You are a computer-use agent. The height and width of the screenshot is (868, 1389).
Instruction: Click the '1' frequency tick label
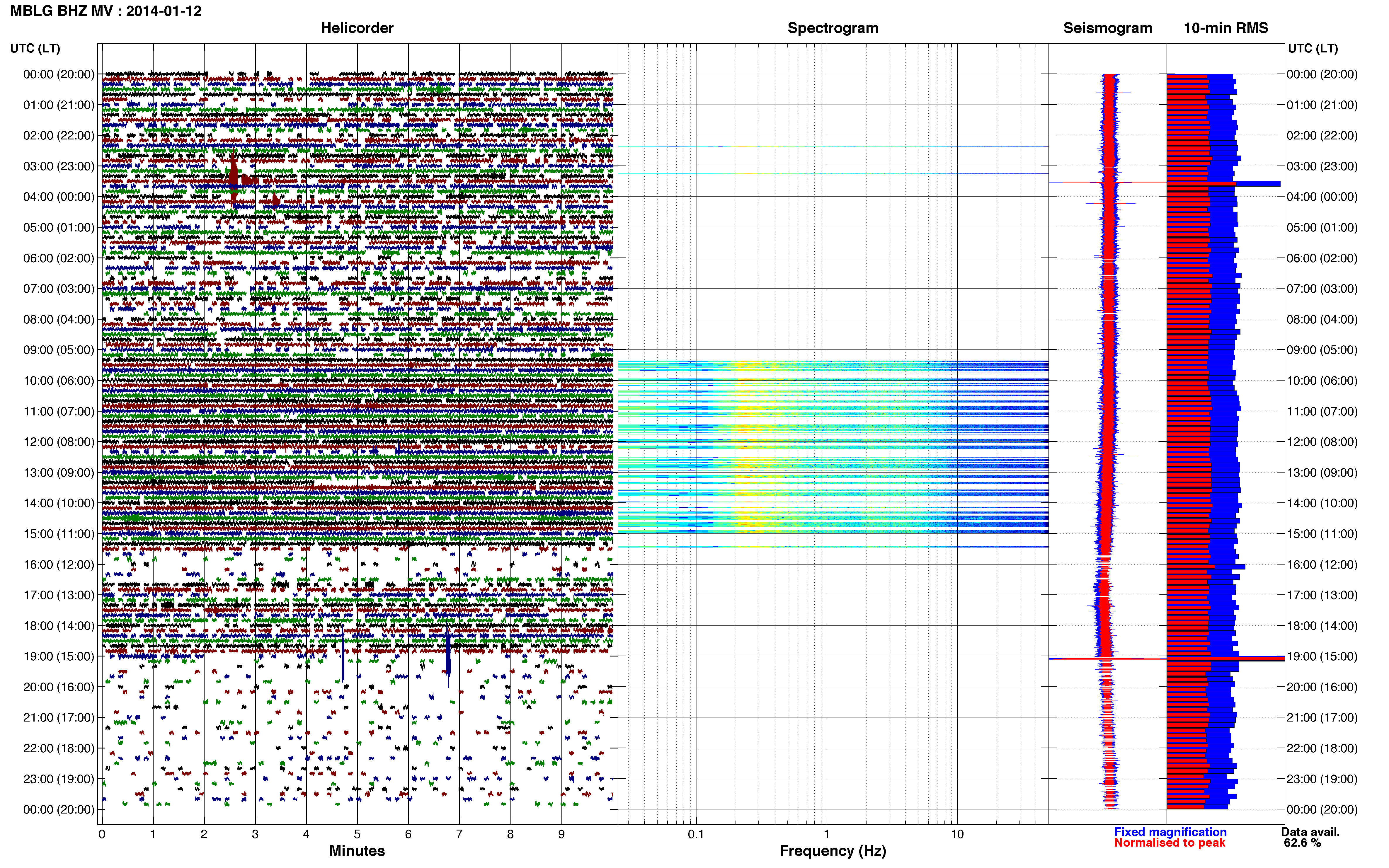point(826,834)
